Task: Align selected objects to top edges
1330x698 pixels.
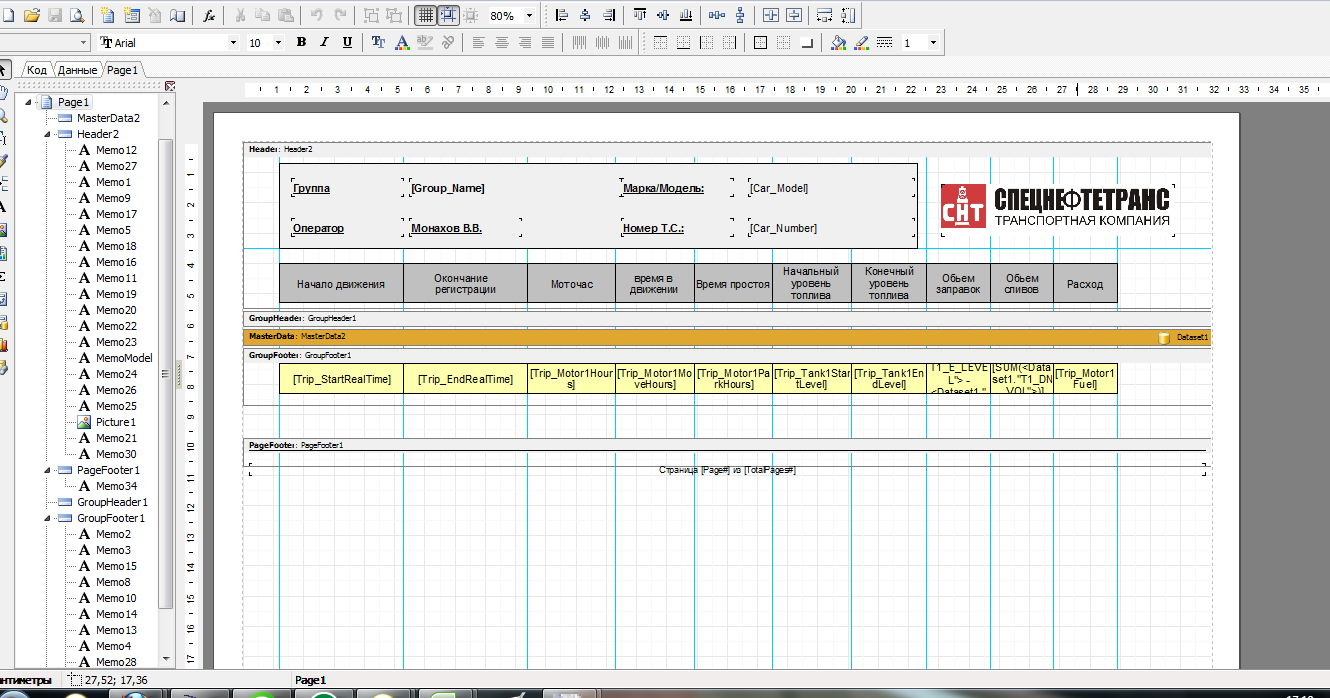Action: 640,16
